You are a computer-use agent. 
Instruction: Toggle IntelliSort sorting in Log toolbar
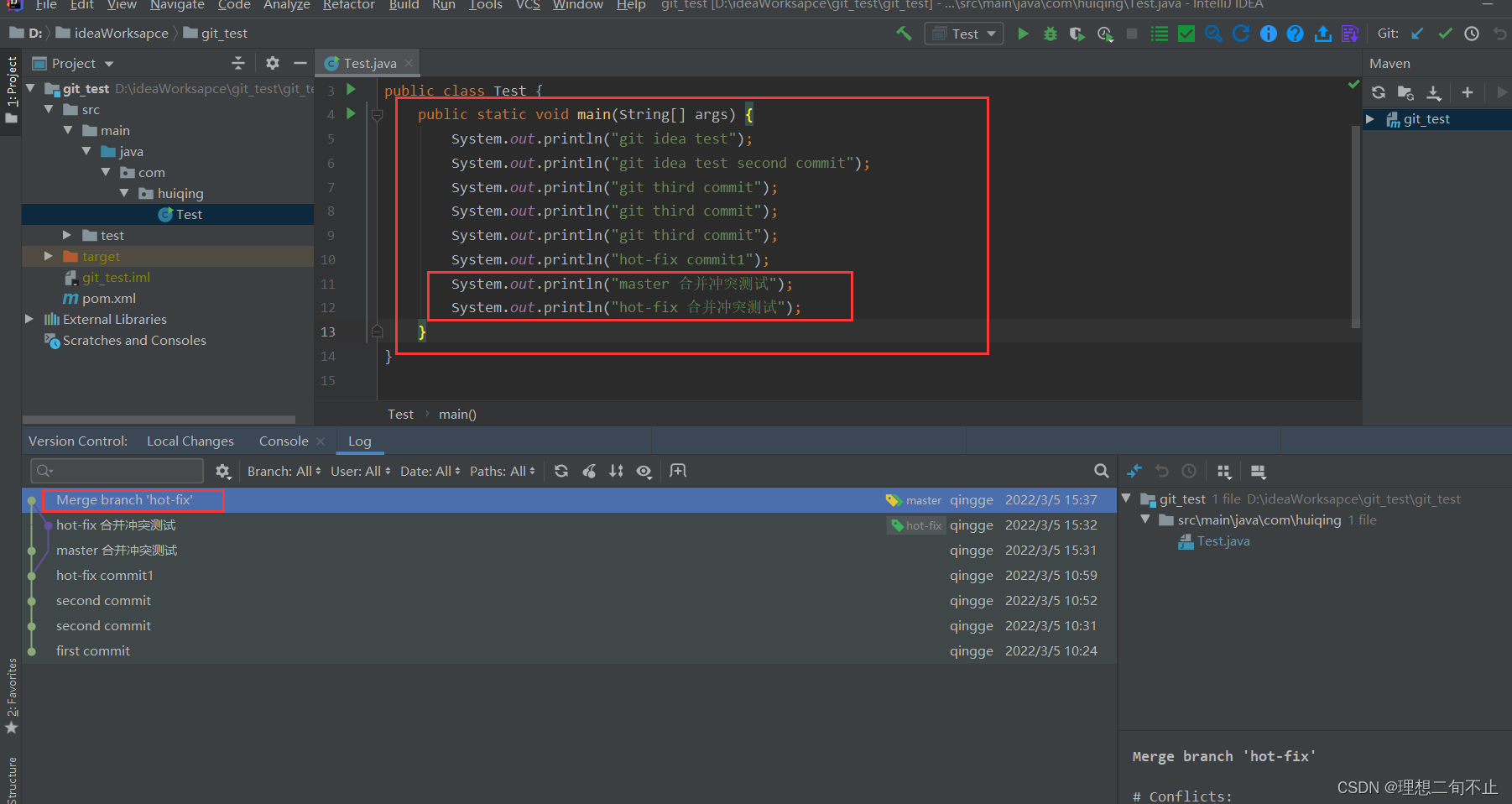point(617,472)
